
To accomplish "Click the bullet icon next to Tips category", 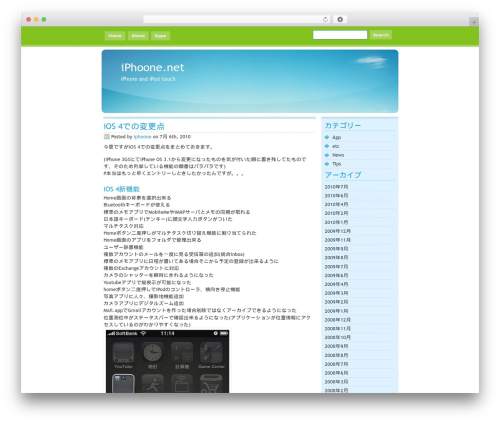I will pos(327,164).
